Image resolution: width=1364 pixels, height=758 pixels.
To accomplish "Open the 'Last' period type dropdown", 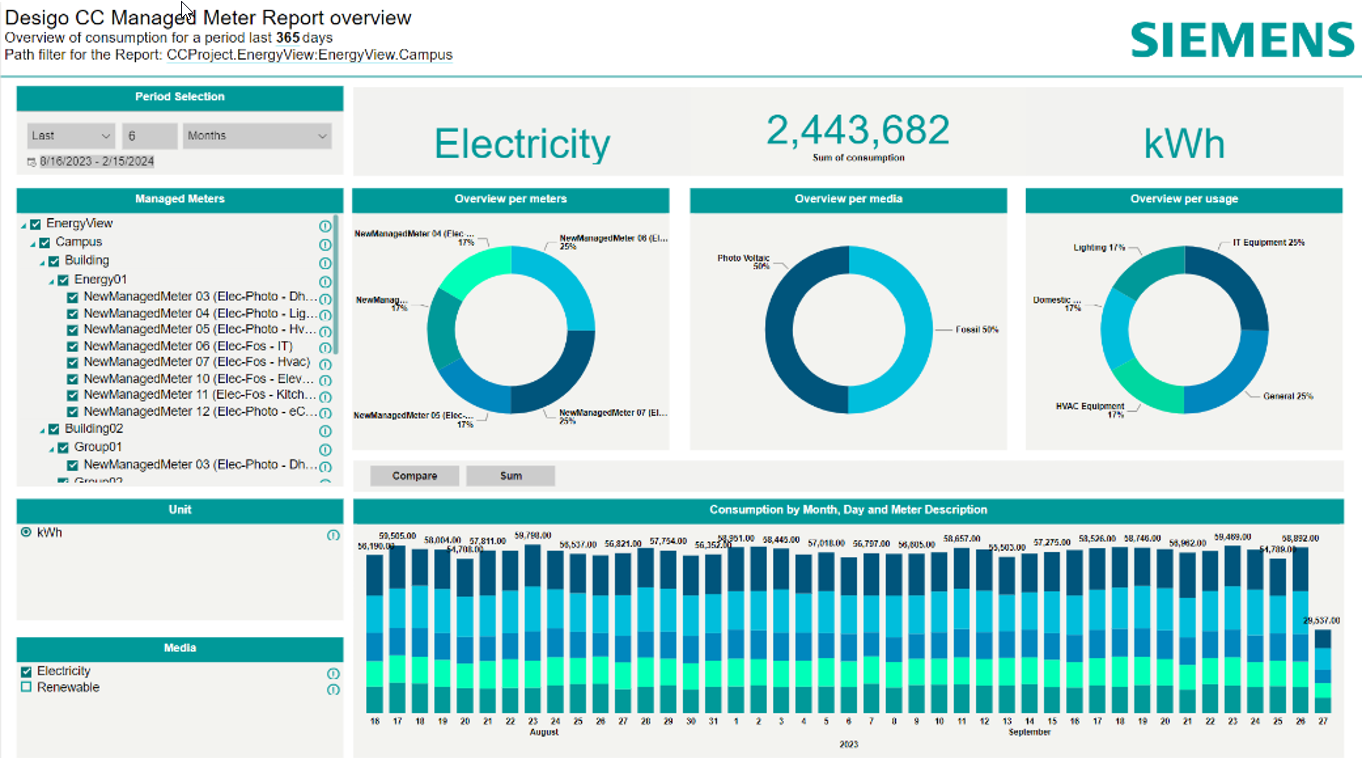I will [x=71, y=136].
